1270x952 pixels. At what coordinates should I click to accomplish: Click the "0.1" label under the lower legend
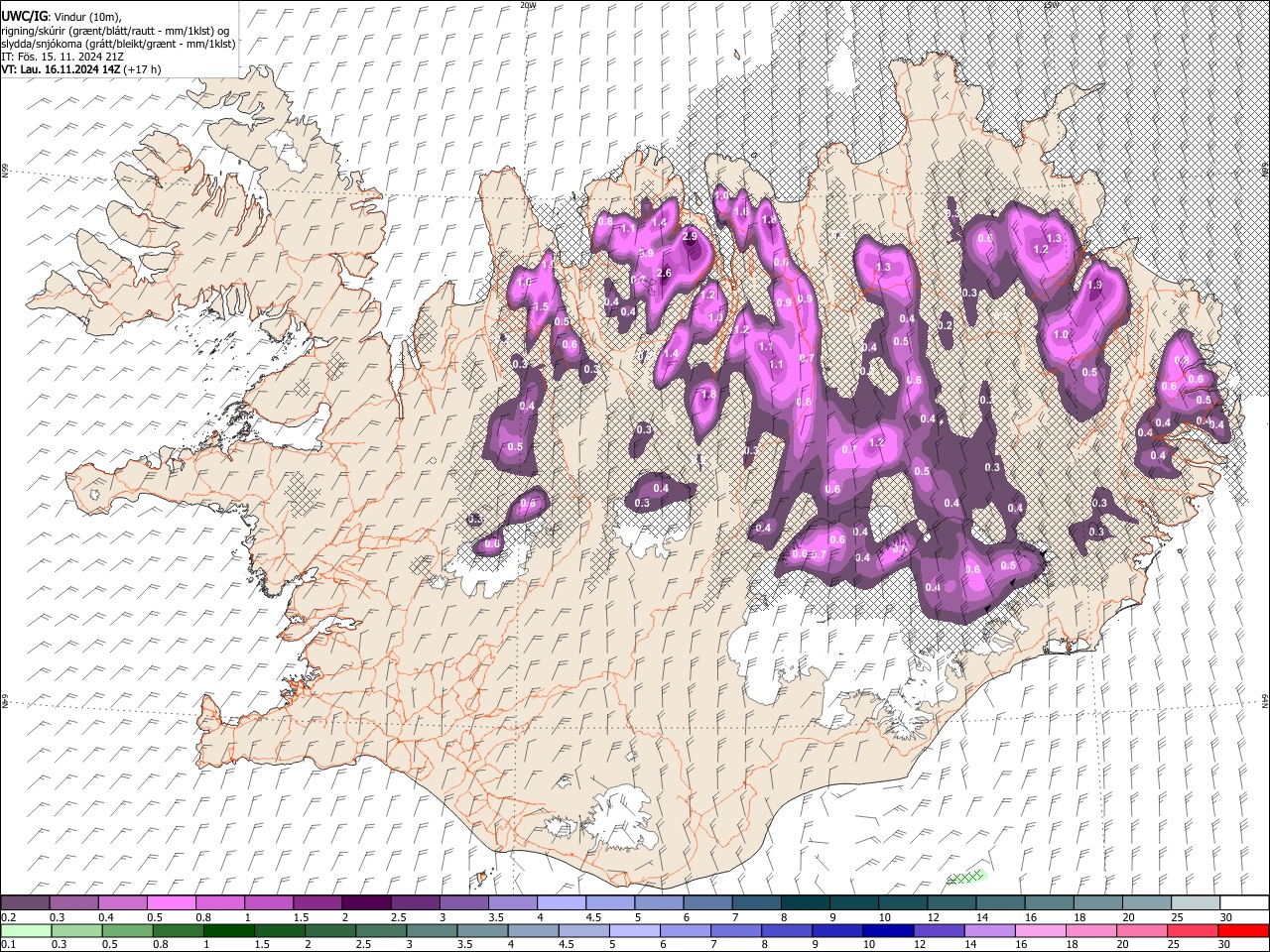pos(8,945)
